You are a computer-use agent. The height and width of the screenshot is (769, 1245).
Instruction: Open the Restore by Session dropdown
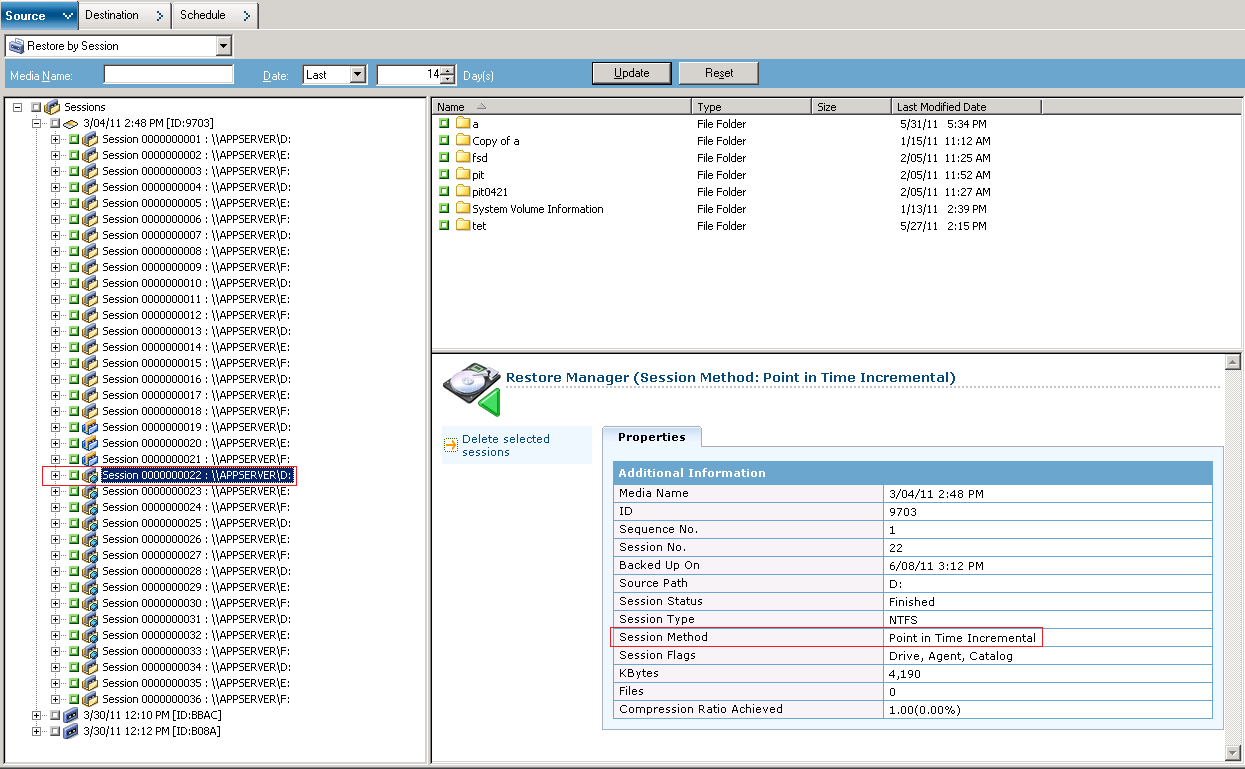[x=223, y=46]
